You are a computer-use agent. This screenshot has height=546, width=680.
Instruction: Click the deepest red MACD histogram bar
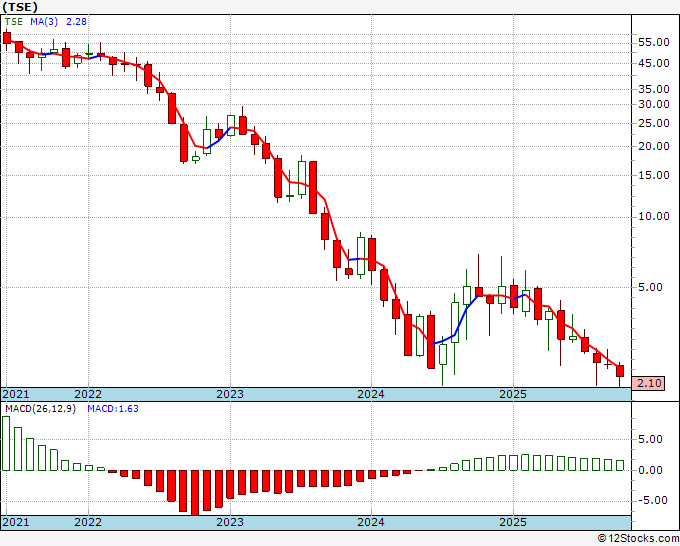(195, 493)
